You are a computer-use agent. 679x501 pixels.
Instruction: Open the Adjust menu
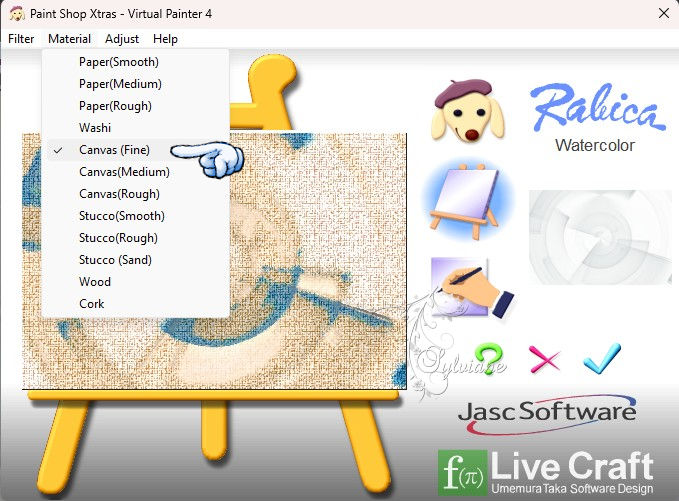click(x=122, y=39)
